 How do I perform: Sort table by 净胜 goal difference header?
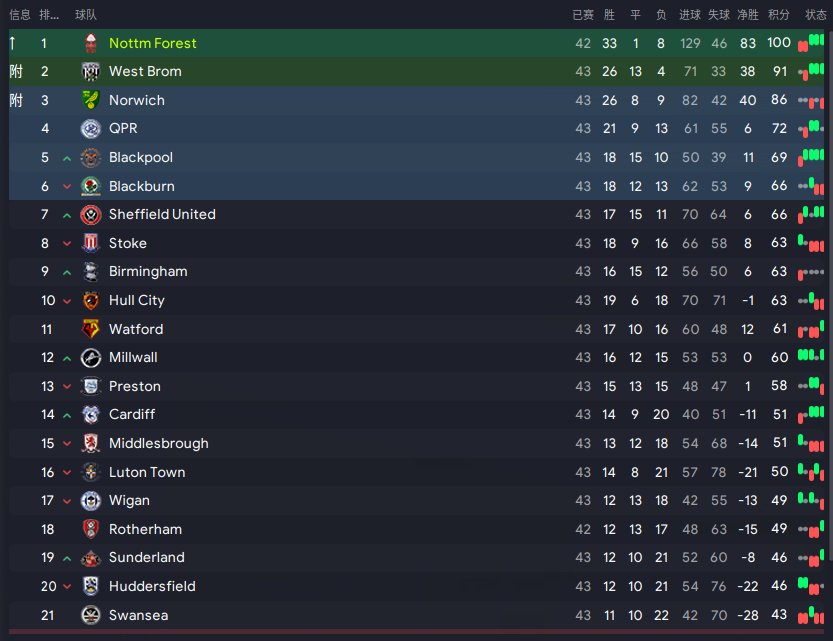coord(748,15)
